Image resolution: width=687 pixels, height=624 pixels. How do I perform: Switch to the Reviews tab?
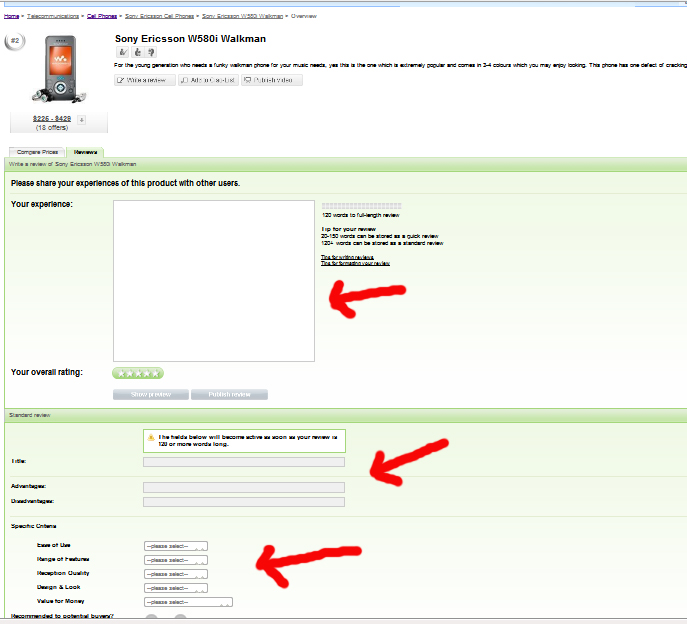[x=85, y=152]
